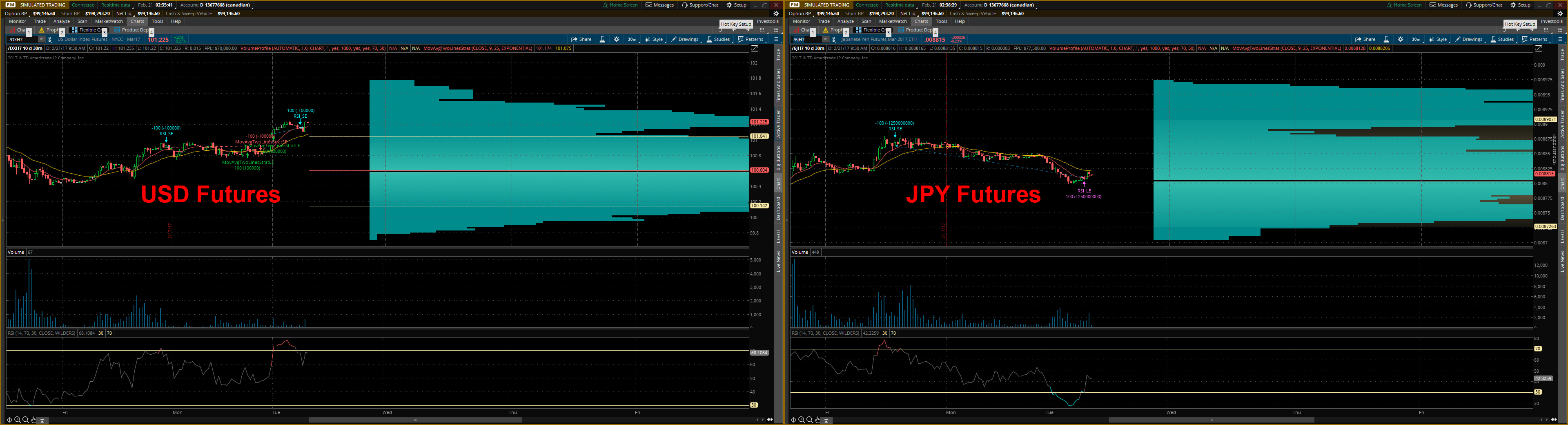Screen dimensions: 1568x425
Task: Open the Studies dropdown in JPY Futures toolbar
Action: point(1502,40)
